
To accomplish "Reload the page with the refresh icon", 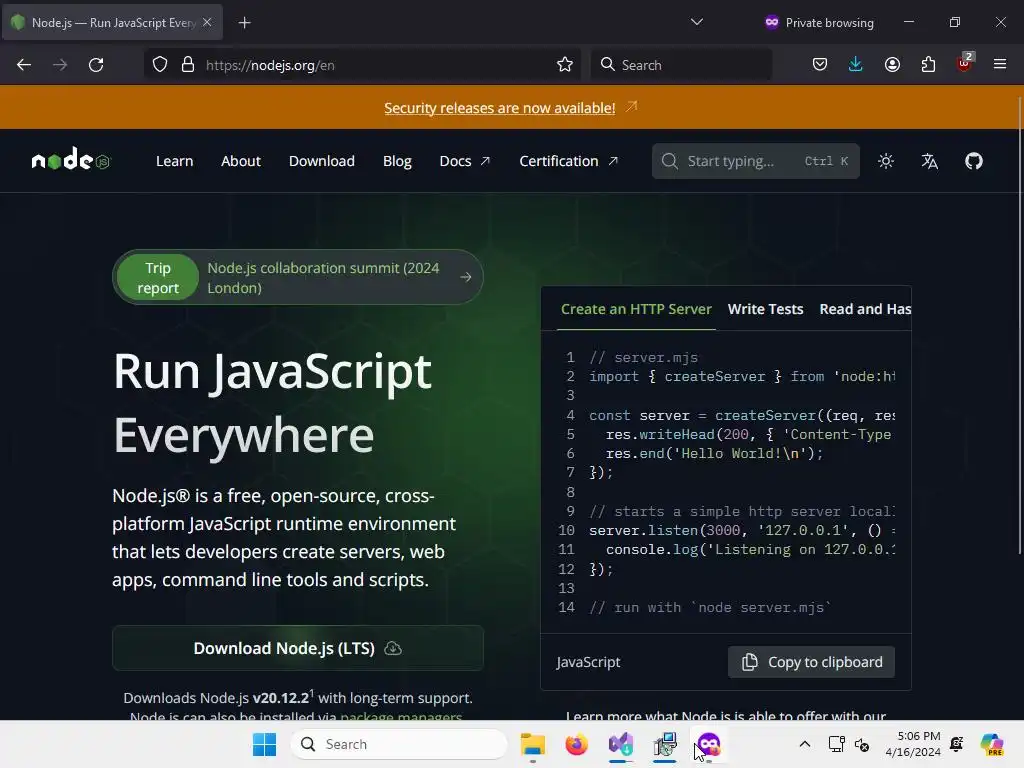I will pos(96,65).
